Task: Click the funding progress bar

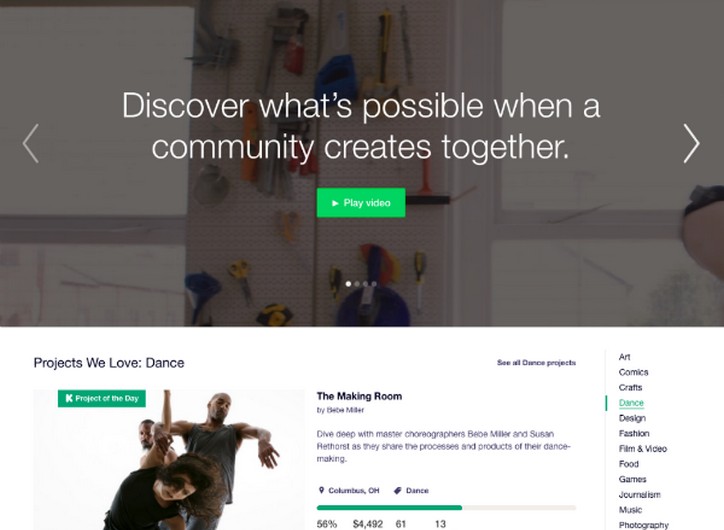Action: (x=446, y=508)
